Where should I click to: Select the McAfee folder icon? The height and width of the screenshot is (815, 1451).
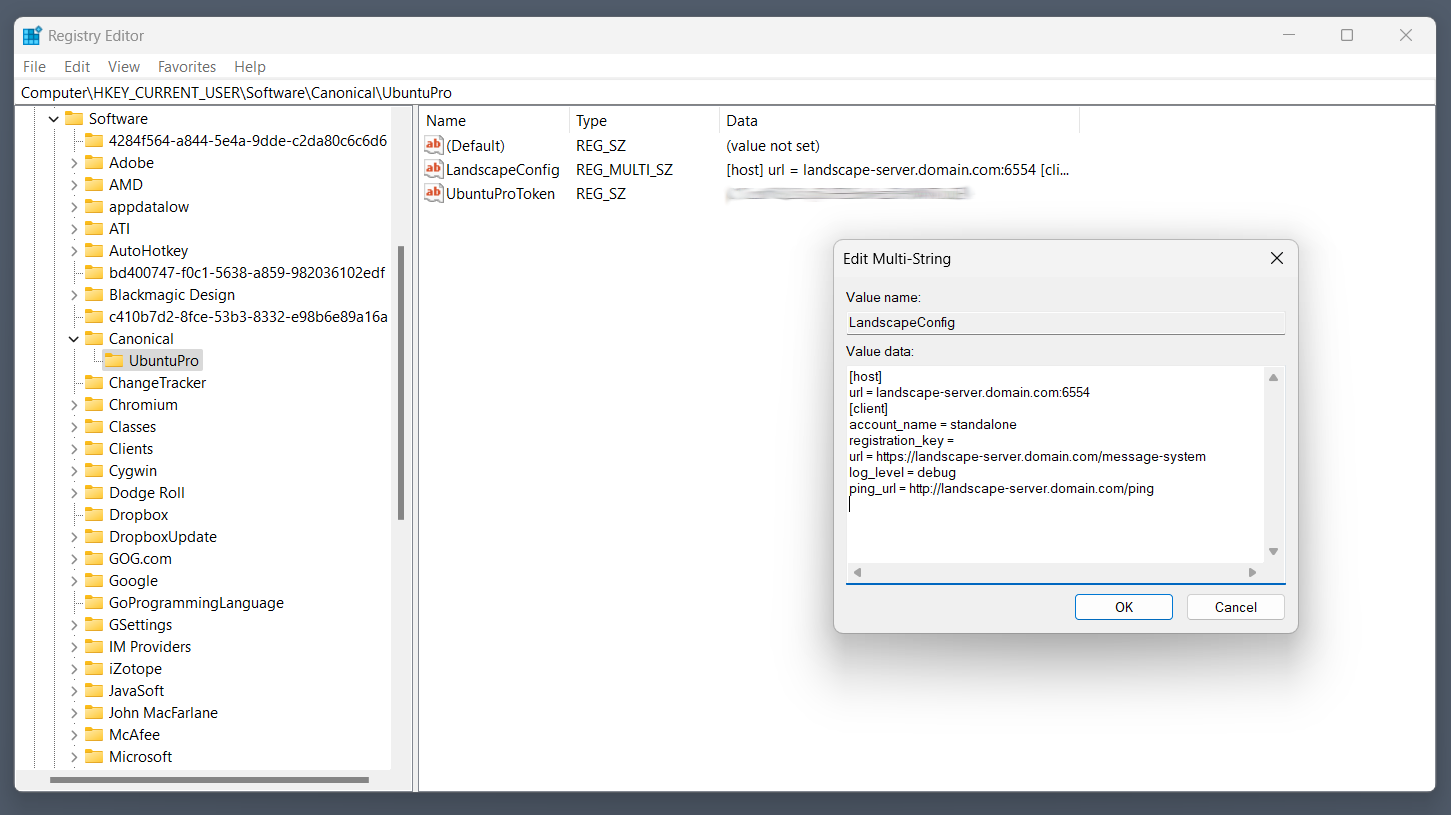94,735
